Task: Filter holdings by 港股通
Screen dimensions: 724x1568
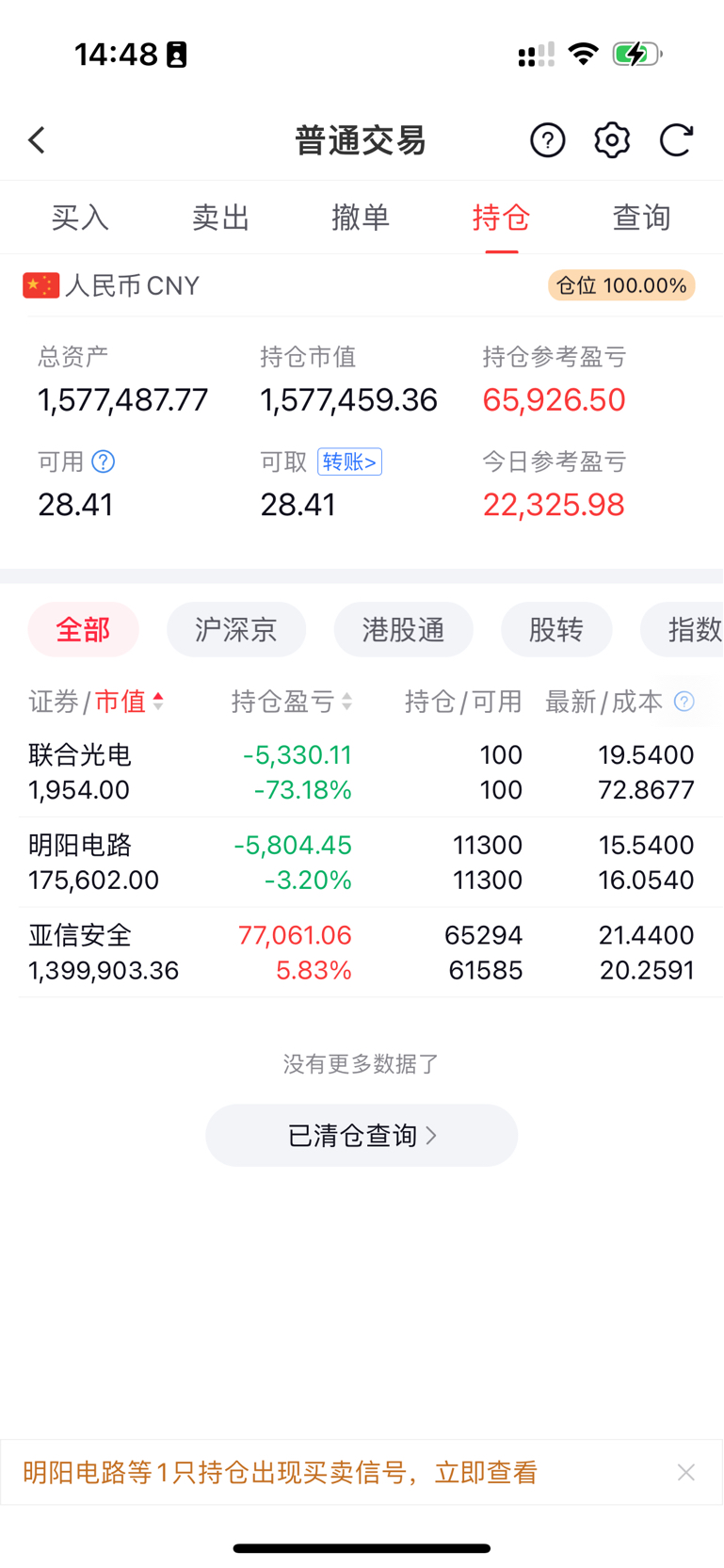Action: tap(404, 629)
